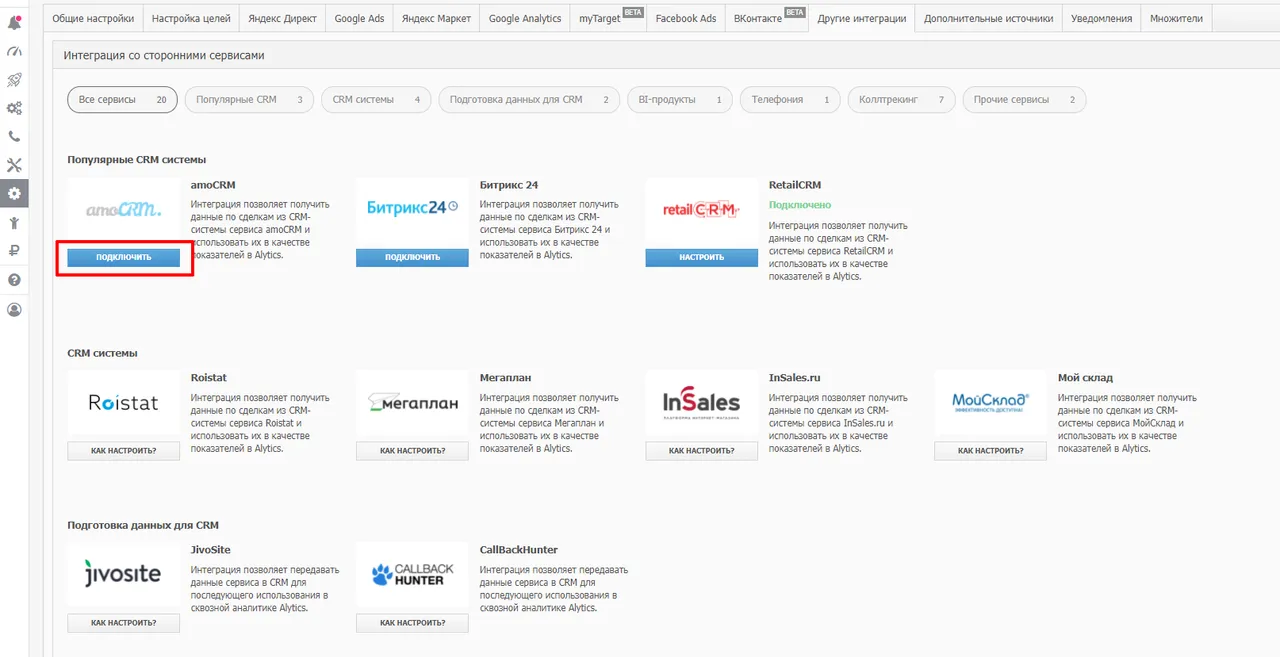1280x657 pixels.
Task: Filter by Коллтрекинг services
Action: tap(901, 100)
